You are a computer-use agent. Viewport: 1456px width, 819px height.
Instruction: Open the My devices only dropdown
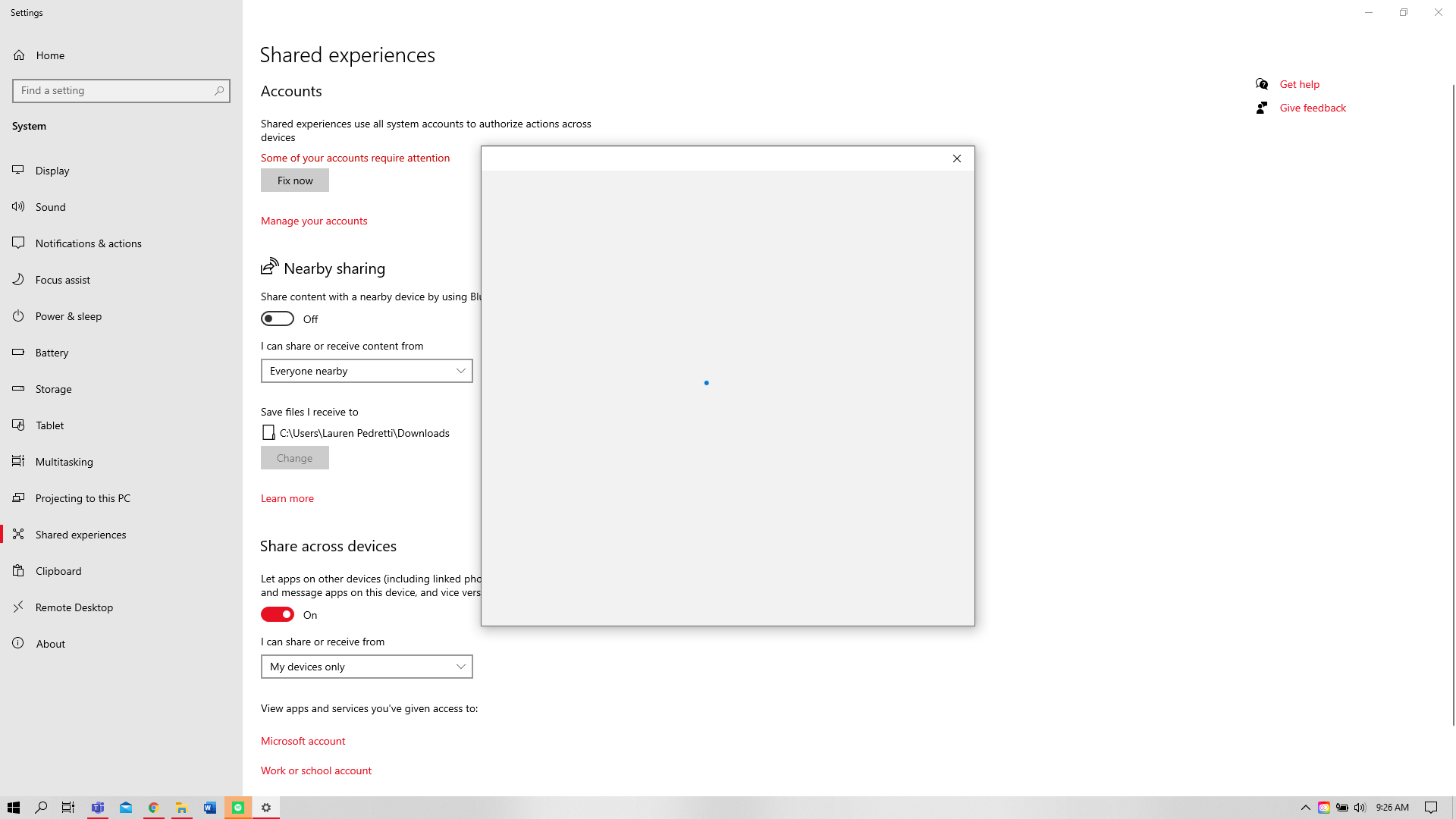pyautogui.click(x=366, y=667)
